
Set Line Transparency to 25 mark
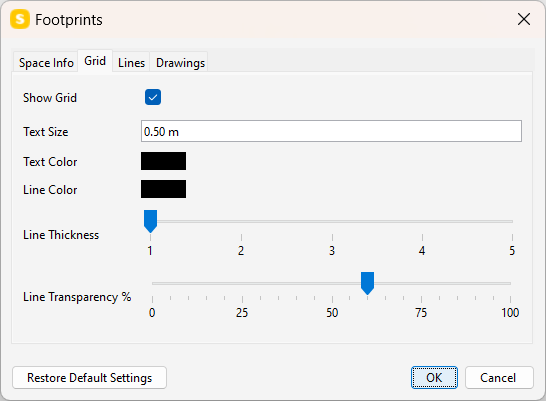coord(242,283)
